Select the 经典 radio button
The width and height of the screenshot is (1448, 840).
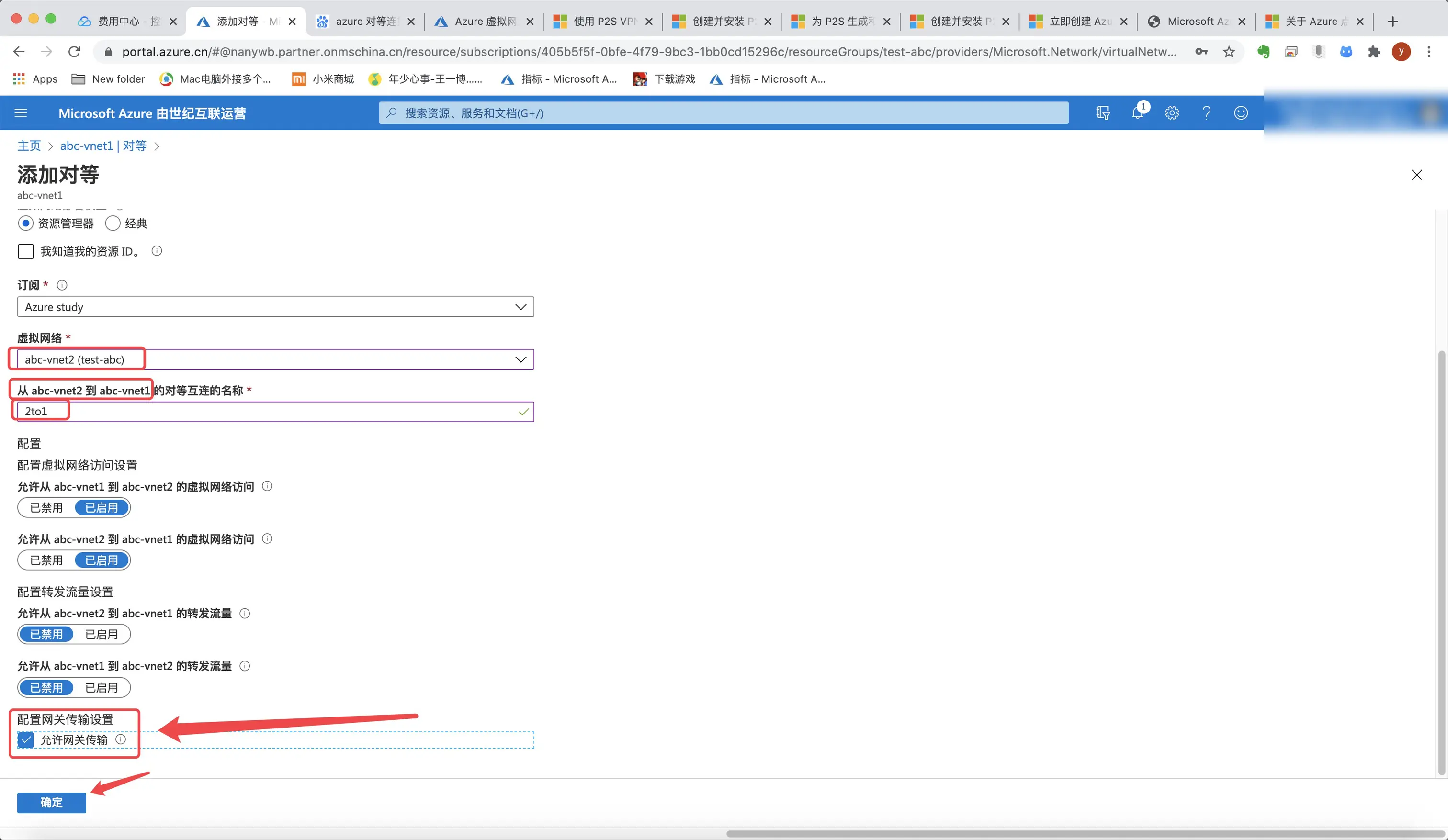point(113,224)
